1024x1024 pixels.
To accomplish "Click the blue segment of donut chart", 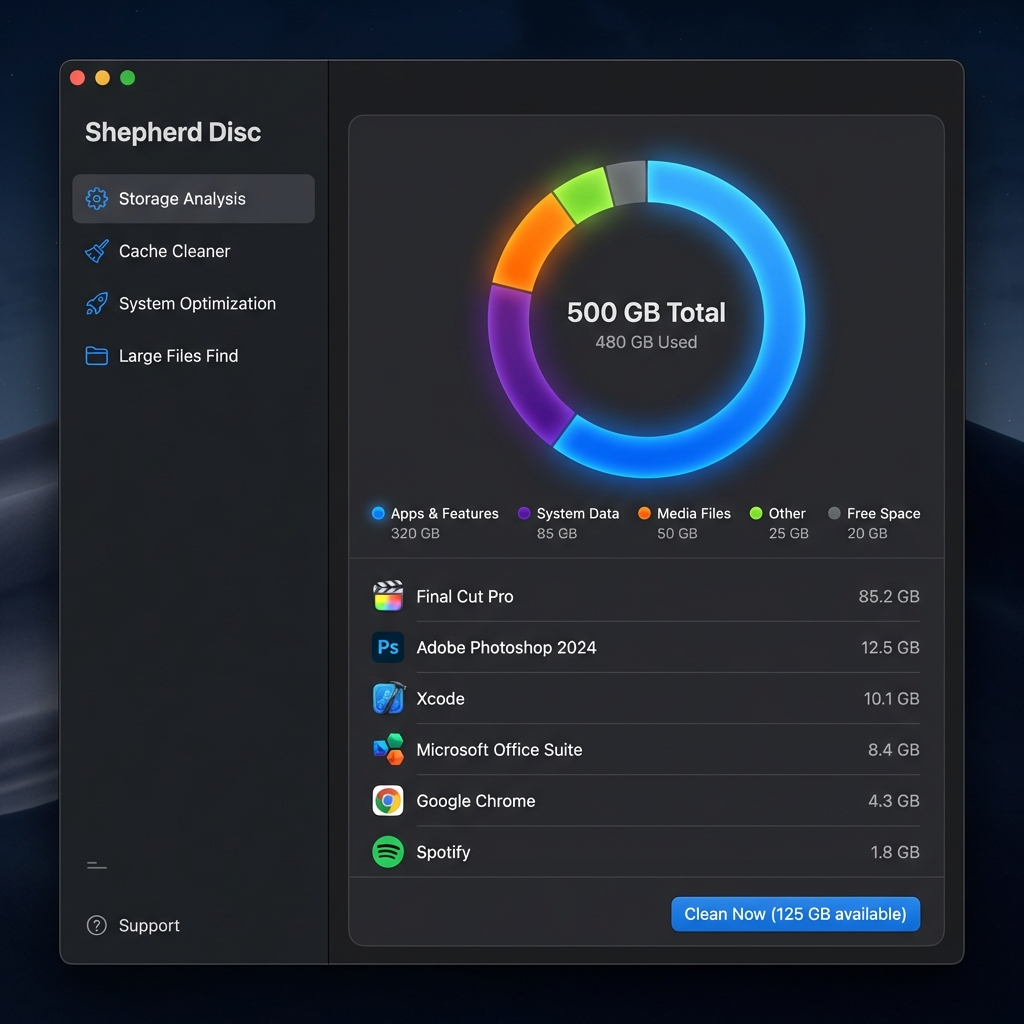I will [x=783, y=318].
